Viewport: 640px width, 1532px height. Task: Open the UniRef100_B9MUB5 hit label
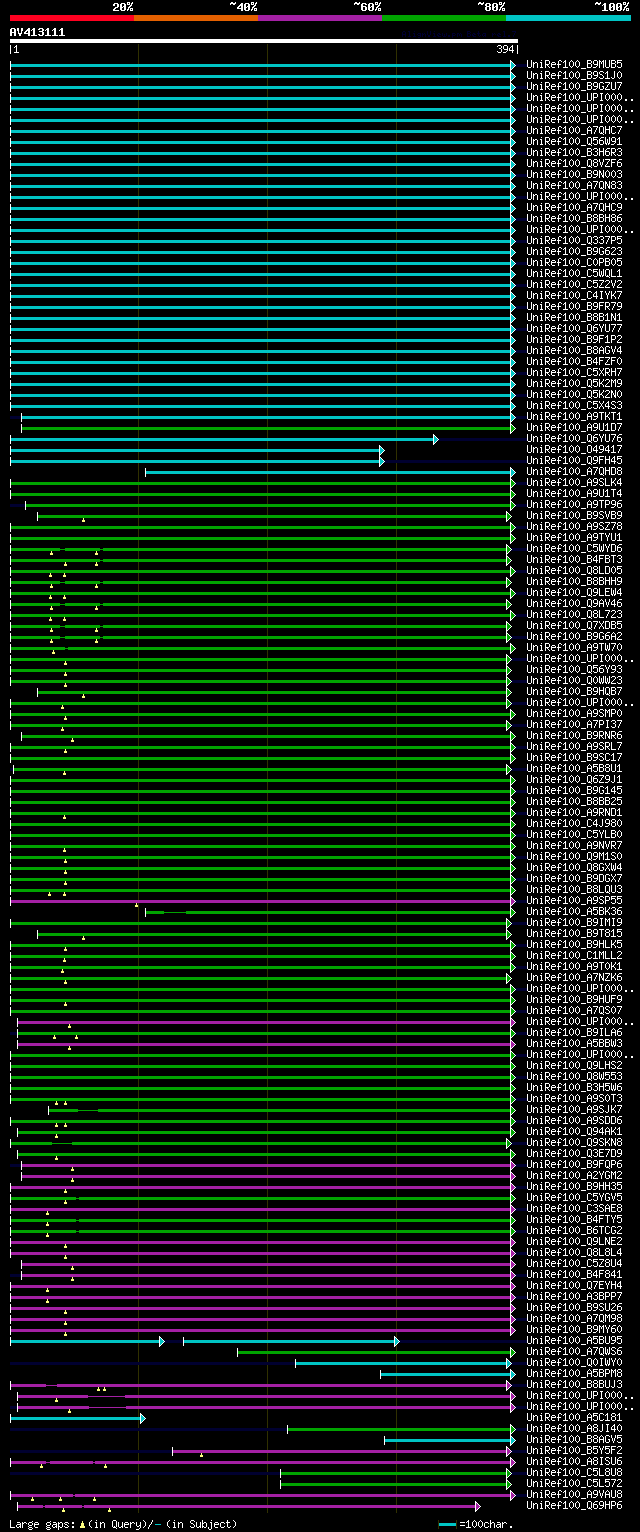pos(574,64)
